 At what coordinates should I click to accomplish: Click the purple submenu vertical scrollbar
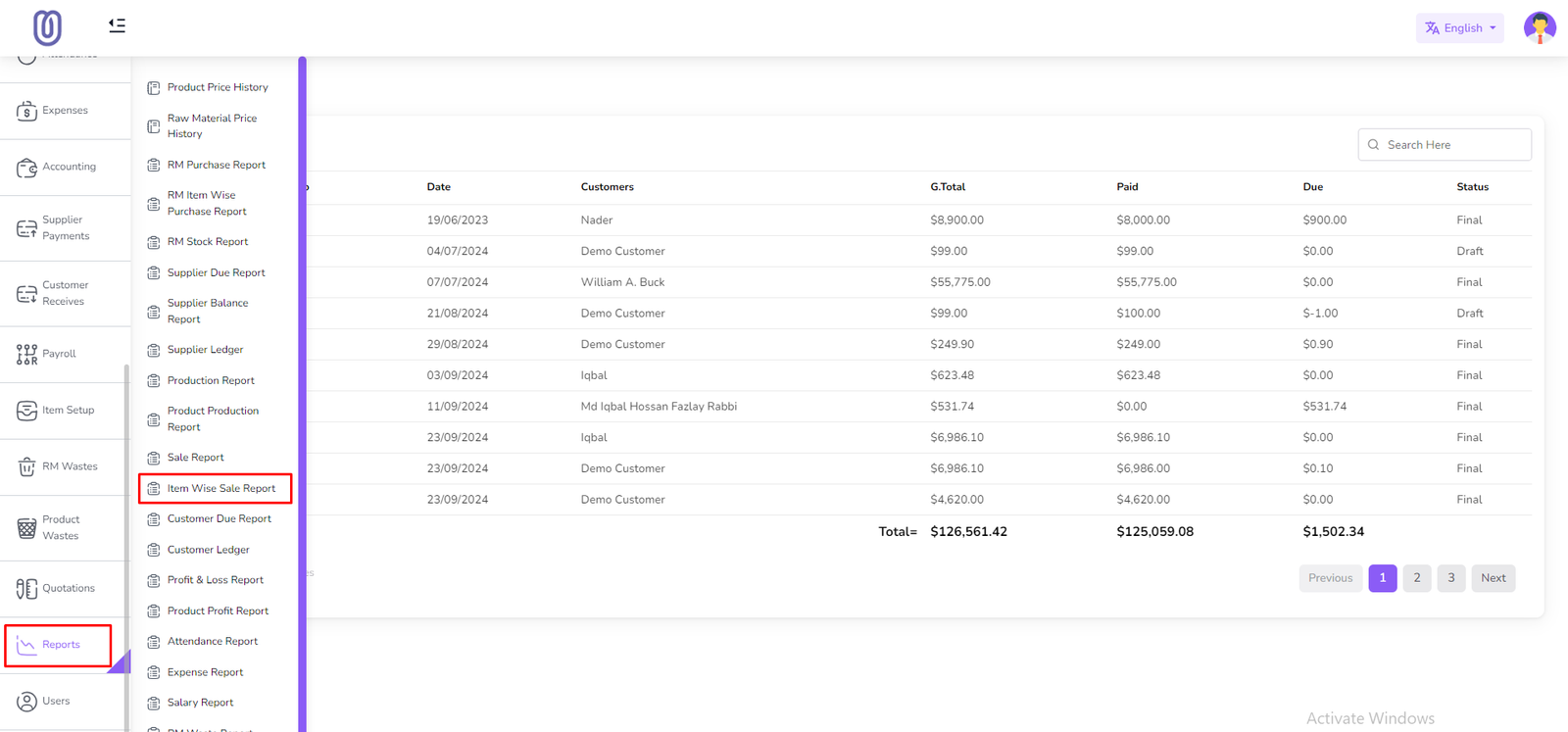302,392
